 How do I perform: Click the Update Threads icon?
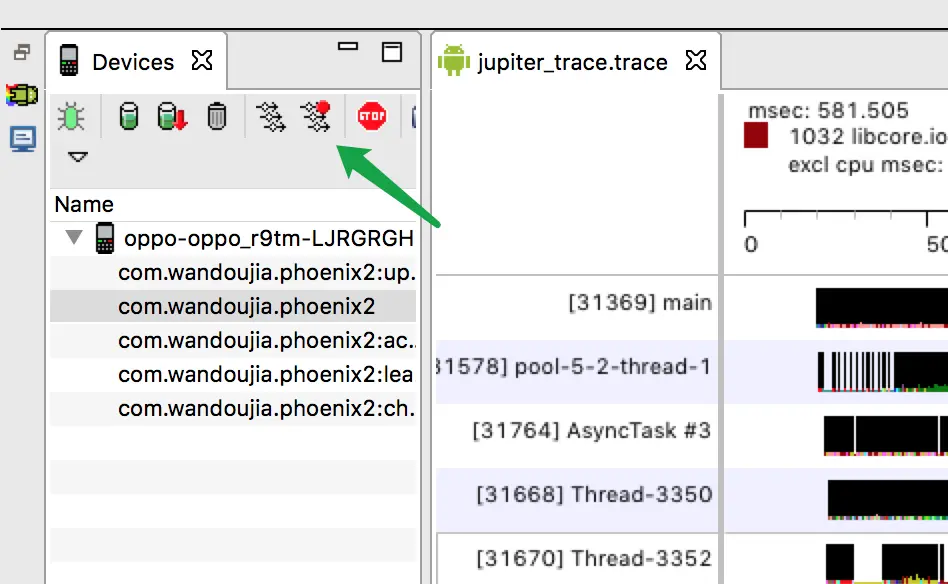(x=271, y=117)
